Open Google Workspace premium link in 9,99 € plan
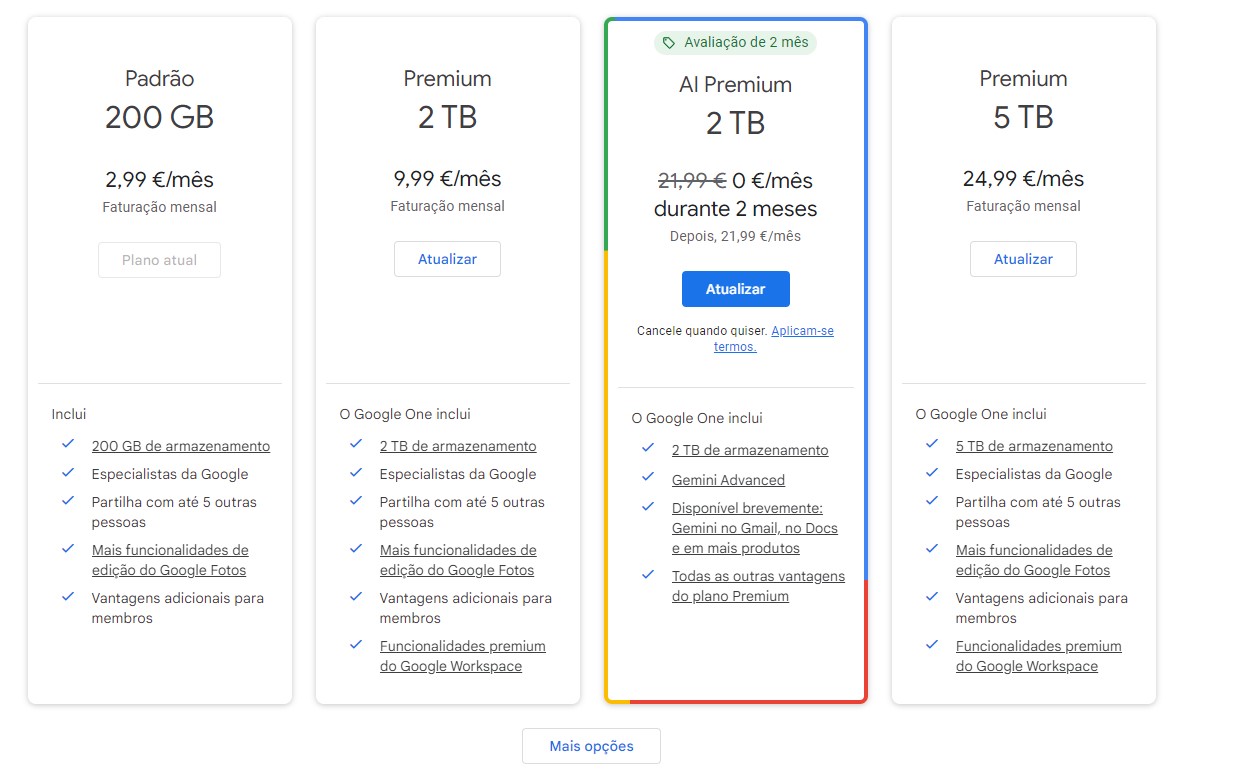Viewport: 1235px width, 784px height. pyautogui.click(x=463, y=656)
